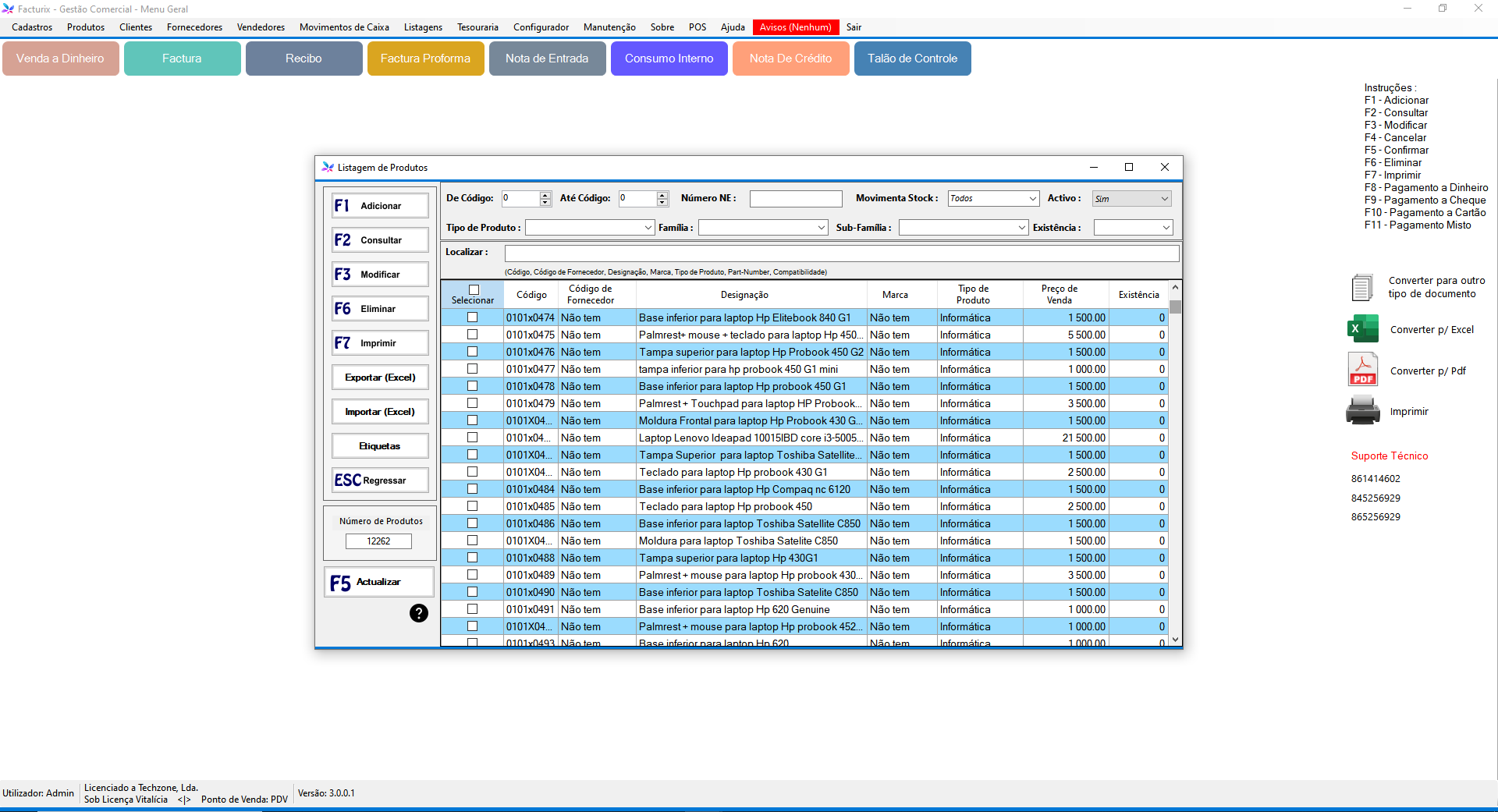Open the black question mark help icon
The width and height of the screenshot is (1498, 812).
(x=419, y=613)
